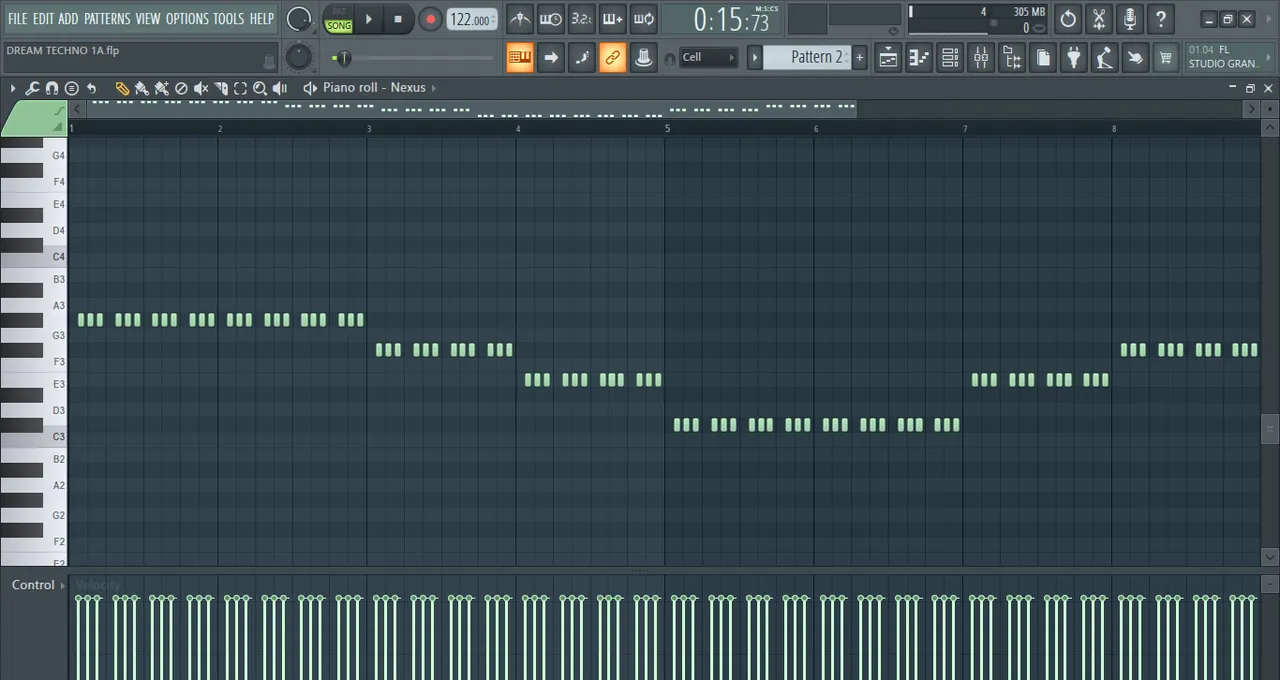Toggle loop recording icon
This screenshot has height=680, width=1280.
tap(643, 19)
